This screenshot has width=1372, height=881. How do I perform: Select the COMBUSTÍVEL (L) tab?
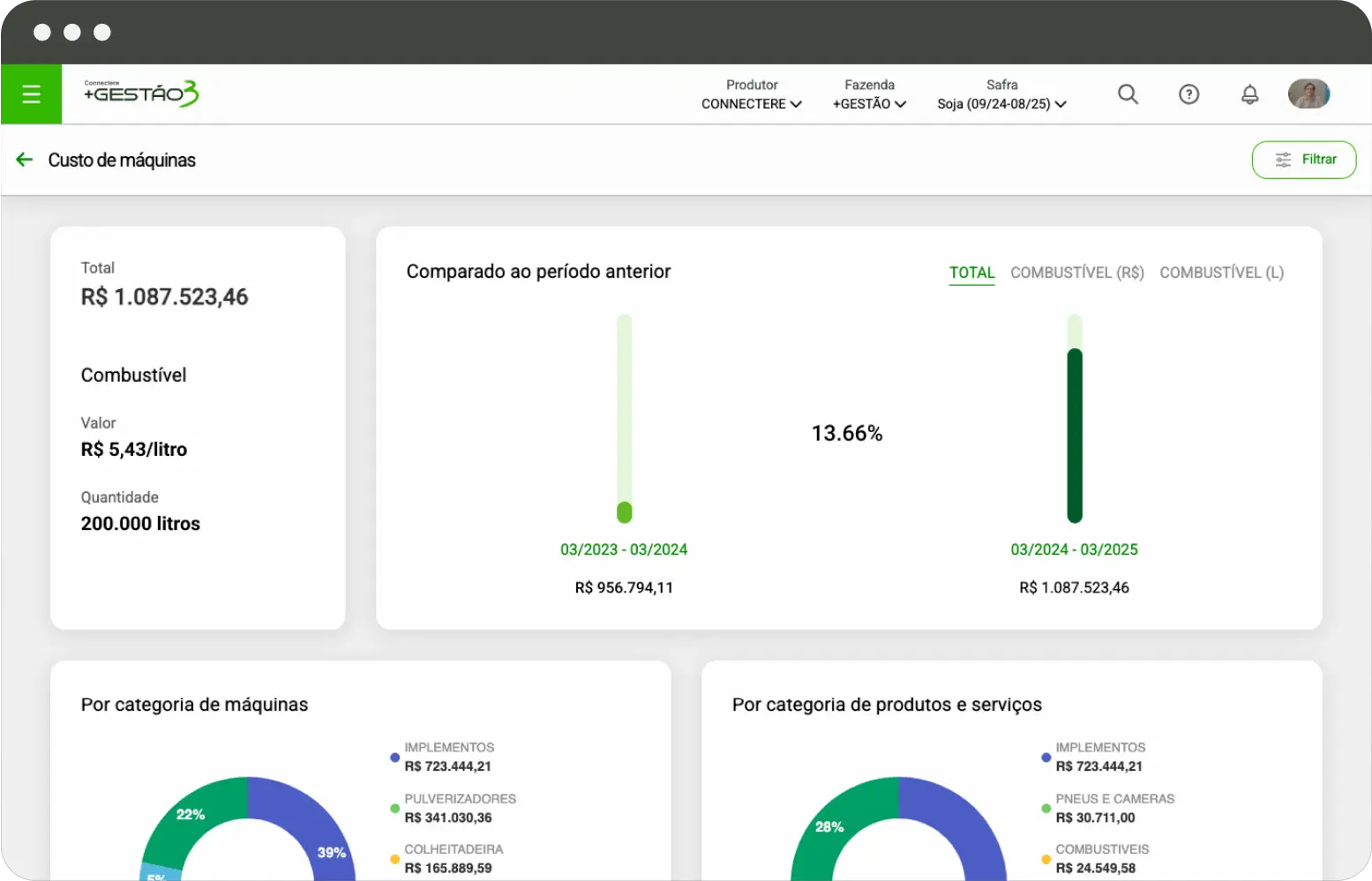coord(1221,273)
